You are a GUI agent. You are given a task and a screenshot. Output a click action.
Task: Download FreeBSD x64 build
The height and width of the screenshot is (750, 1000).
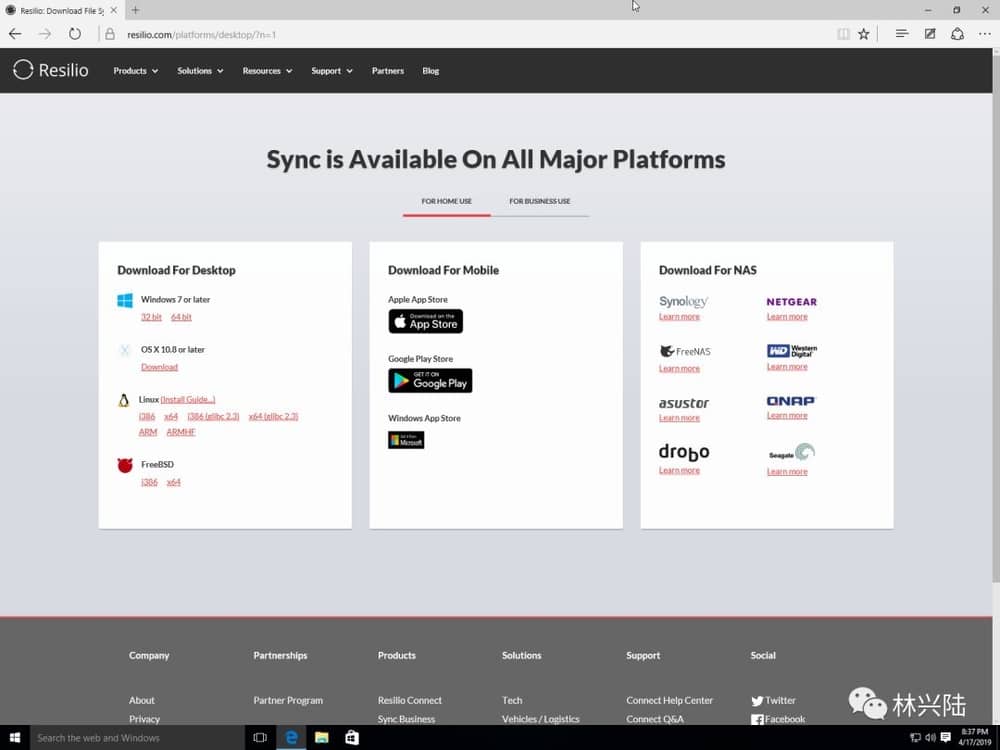tap(173, 483)
